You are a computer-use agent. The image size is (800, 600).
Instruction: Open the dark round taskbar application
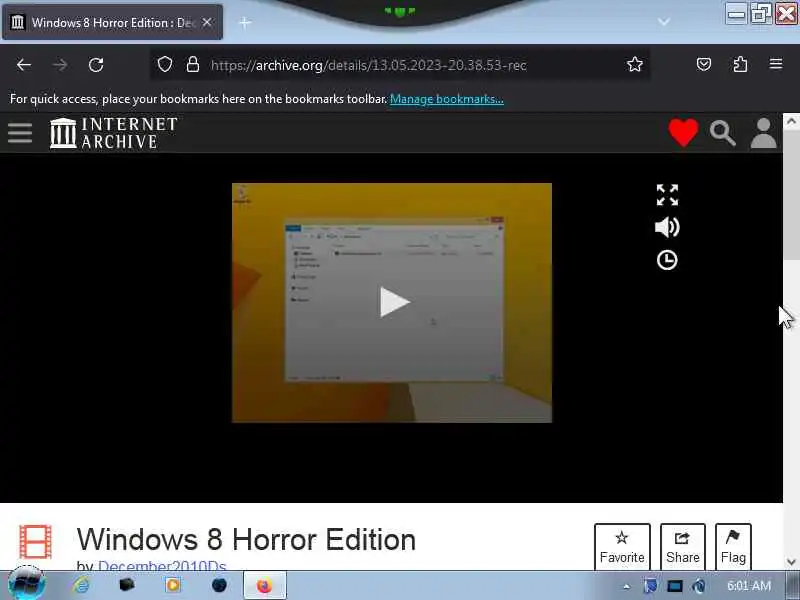click(219, 585)
